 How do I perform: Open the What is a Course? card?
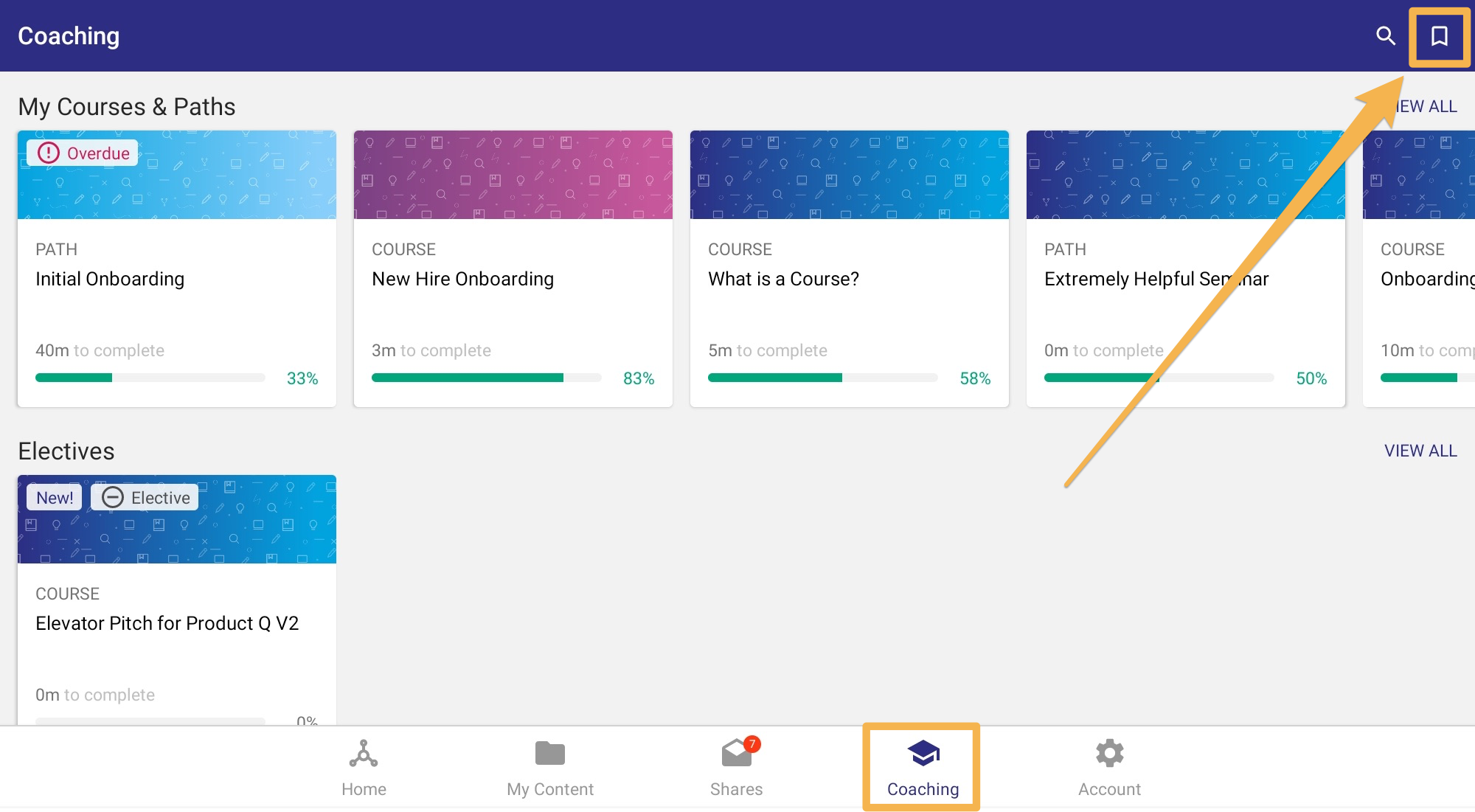850,268
